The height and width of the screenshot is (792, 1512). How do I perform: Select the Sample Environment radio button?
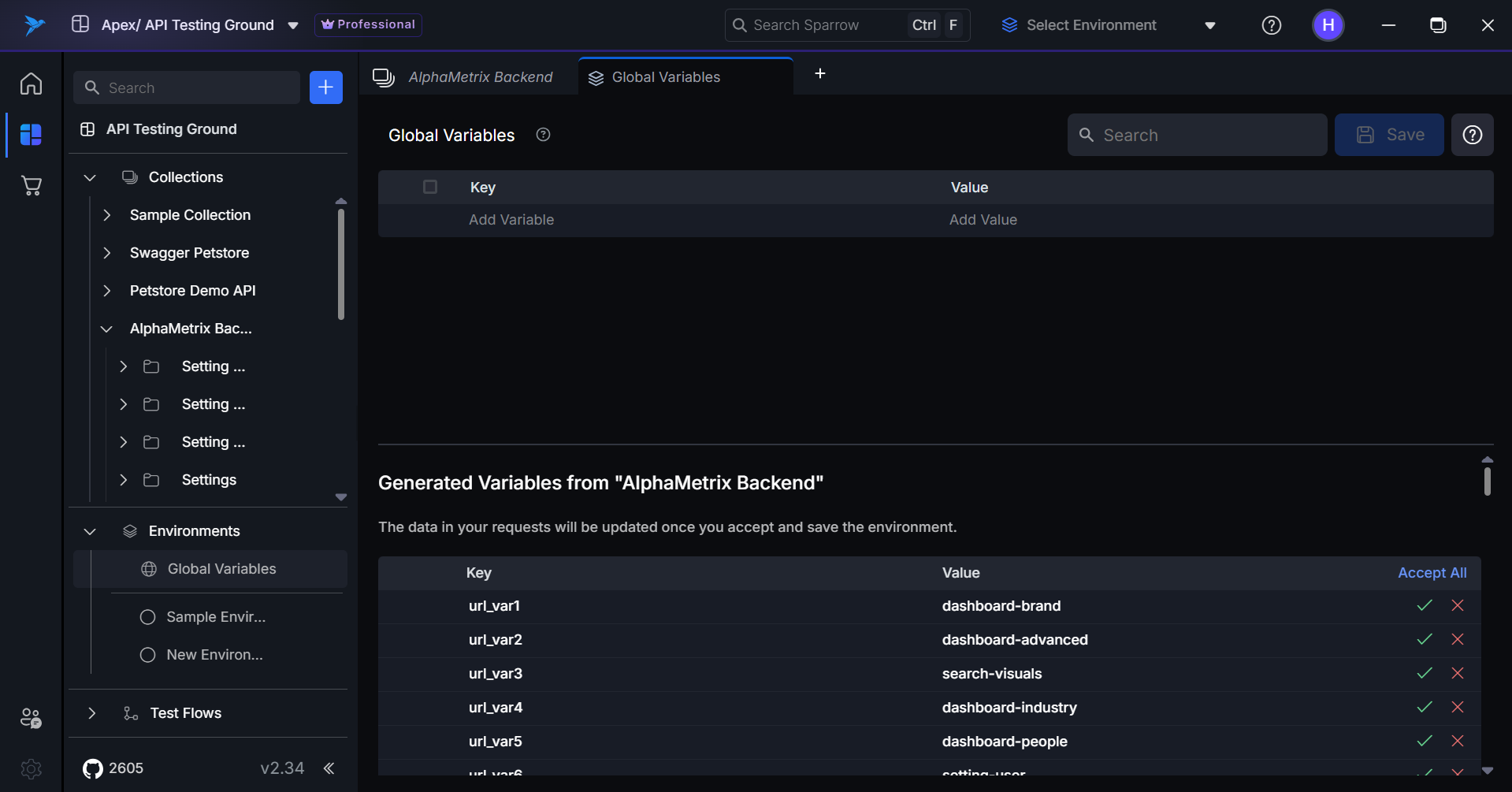147,617
